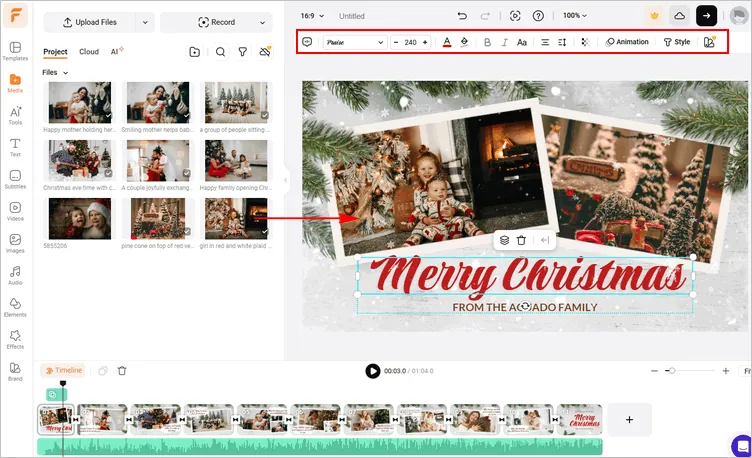This screenshot has height=458, width=752.
Task: Open the Templates panel in sidebar
Action: click(x=15, y=51)
